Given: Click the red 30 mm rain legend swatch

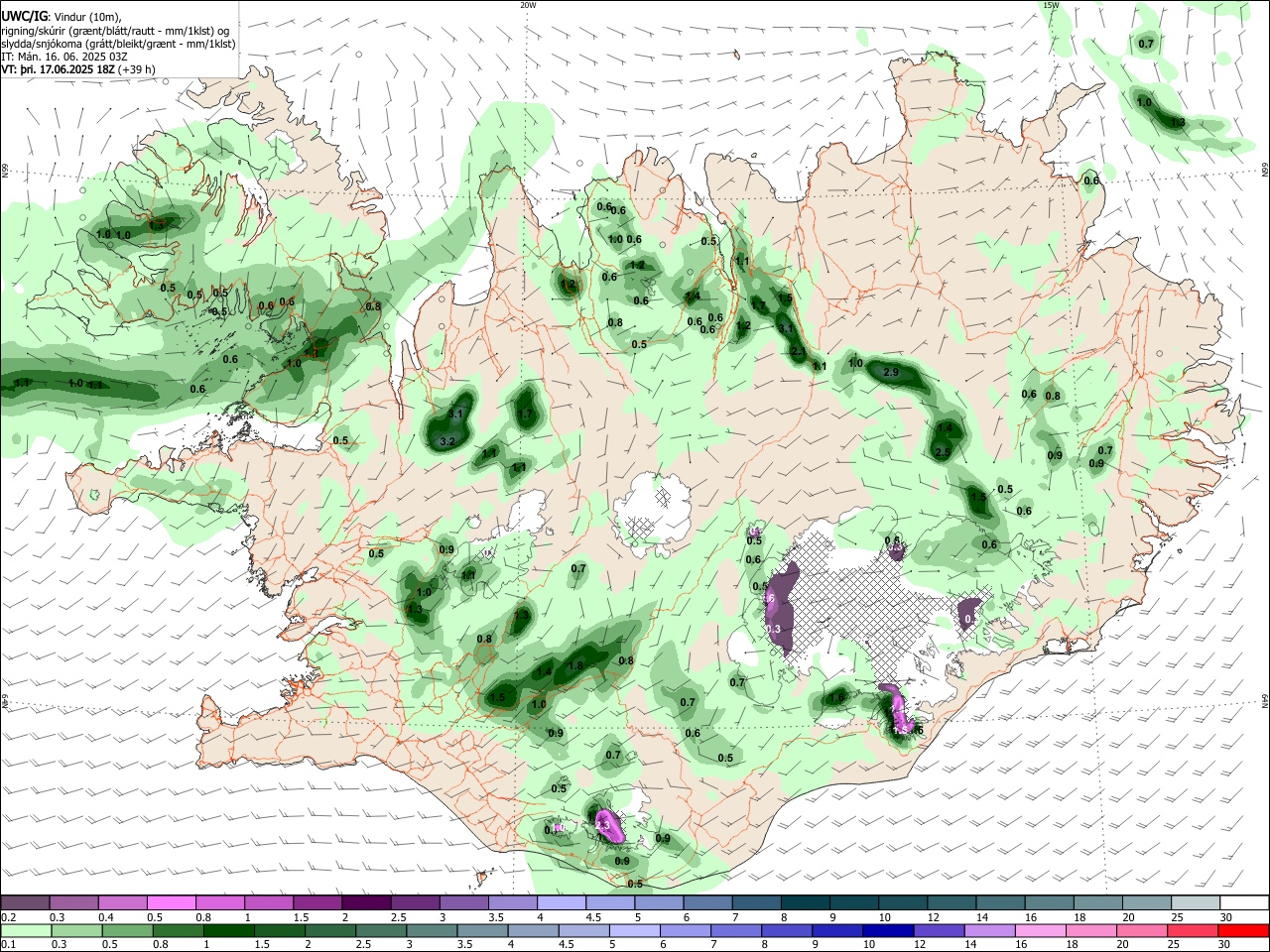Looking at the screenshot, I should [1243, 930].
